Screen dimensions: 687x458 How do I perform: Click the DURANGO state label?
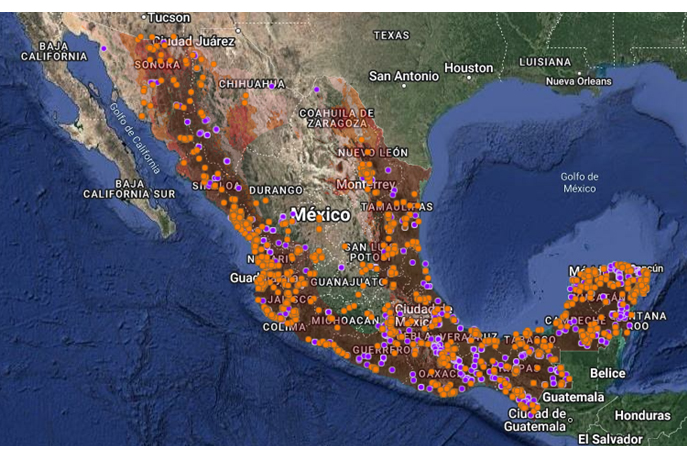point(276,191)
